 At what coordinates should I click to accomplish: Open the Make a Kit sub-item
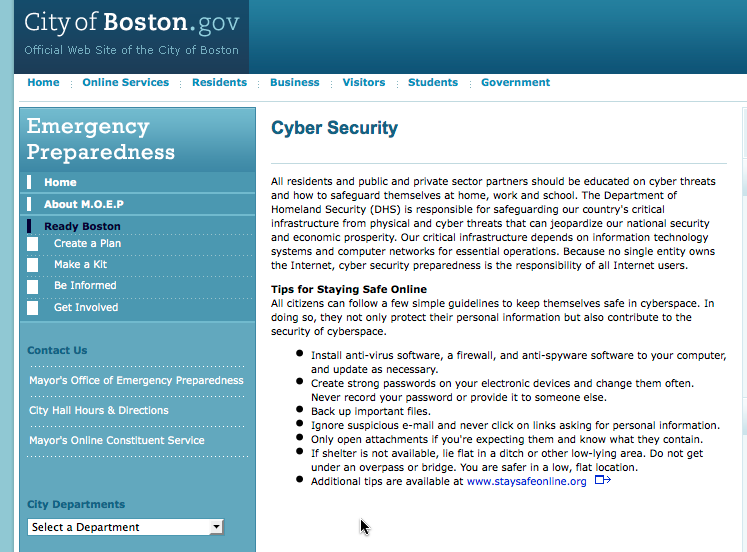(80, 265)
